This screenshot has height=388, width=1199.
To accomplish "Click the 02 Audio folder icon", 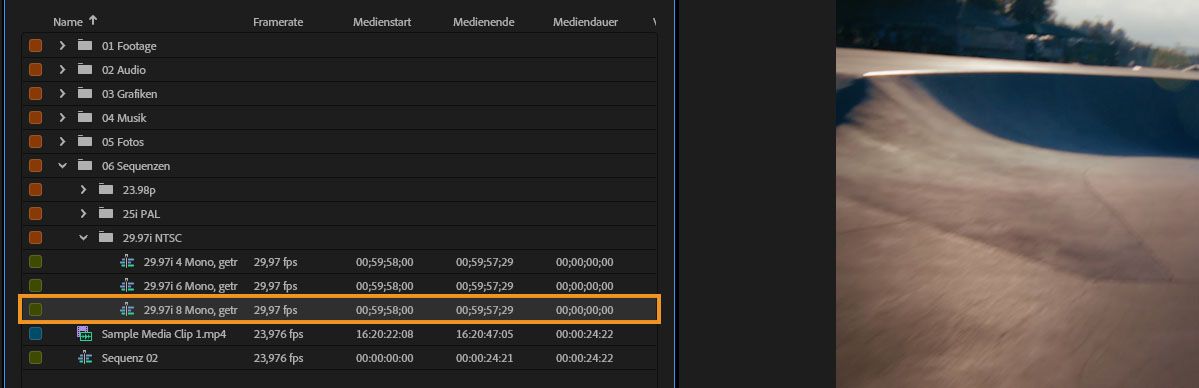I will point(85,70).
